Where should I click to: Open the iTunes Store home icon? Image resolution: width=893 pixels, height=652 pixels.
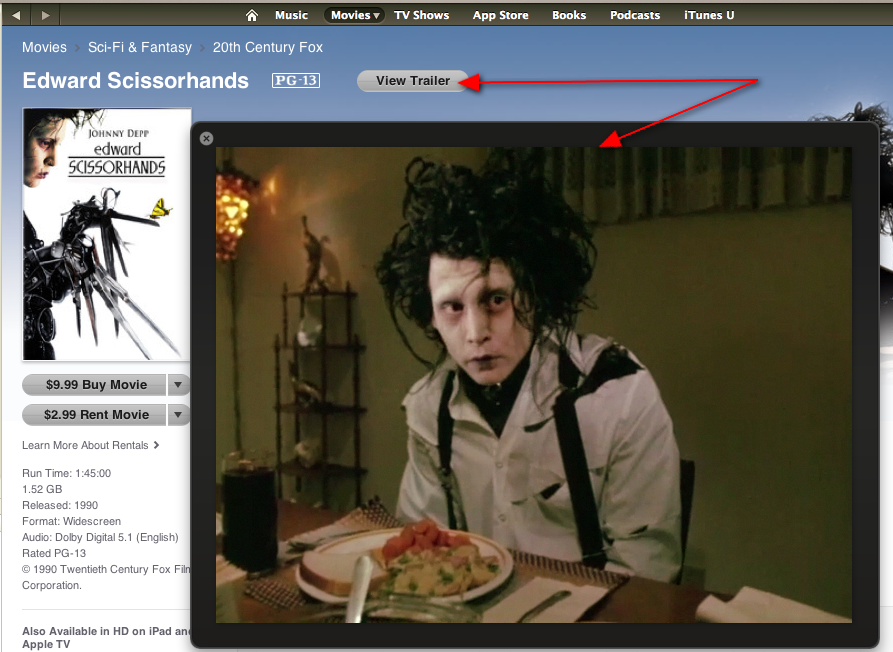click(252, 15)
